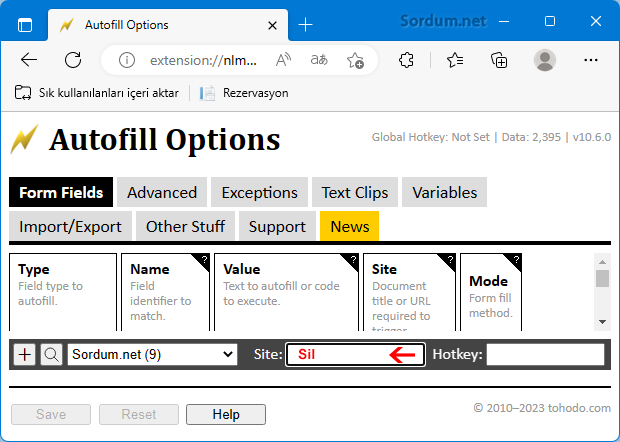The height and width of the screenshot is (442, 620).
Task: Click the 2010–2023 tohodo.com copyright text
Action: click(x=542, y=408)
